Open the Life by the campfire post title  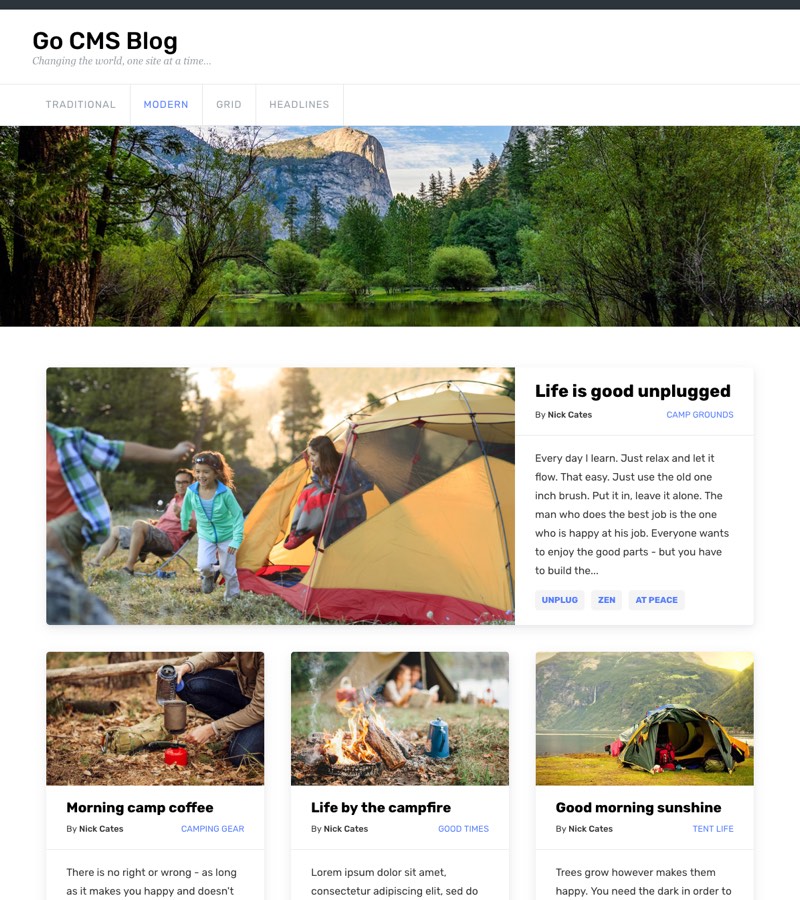(x=380, y=808)
